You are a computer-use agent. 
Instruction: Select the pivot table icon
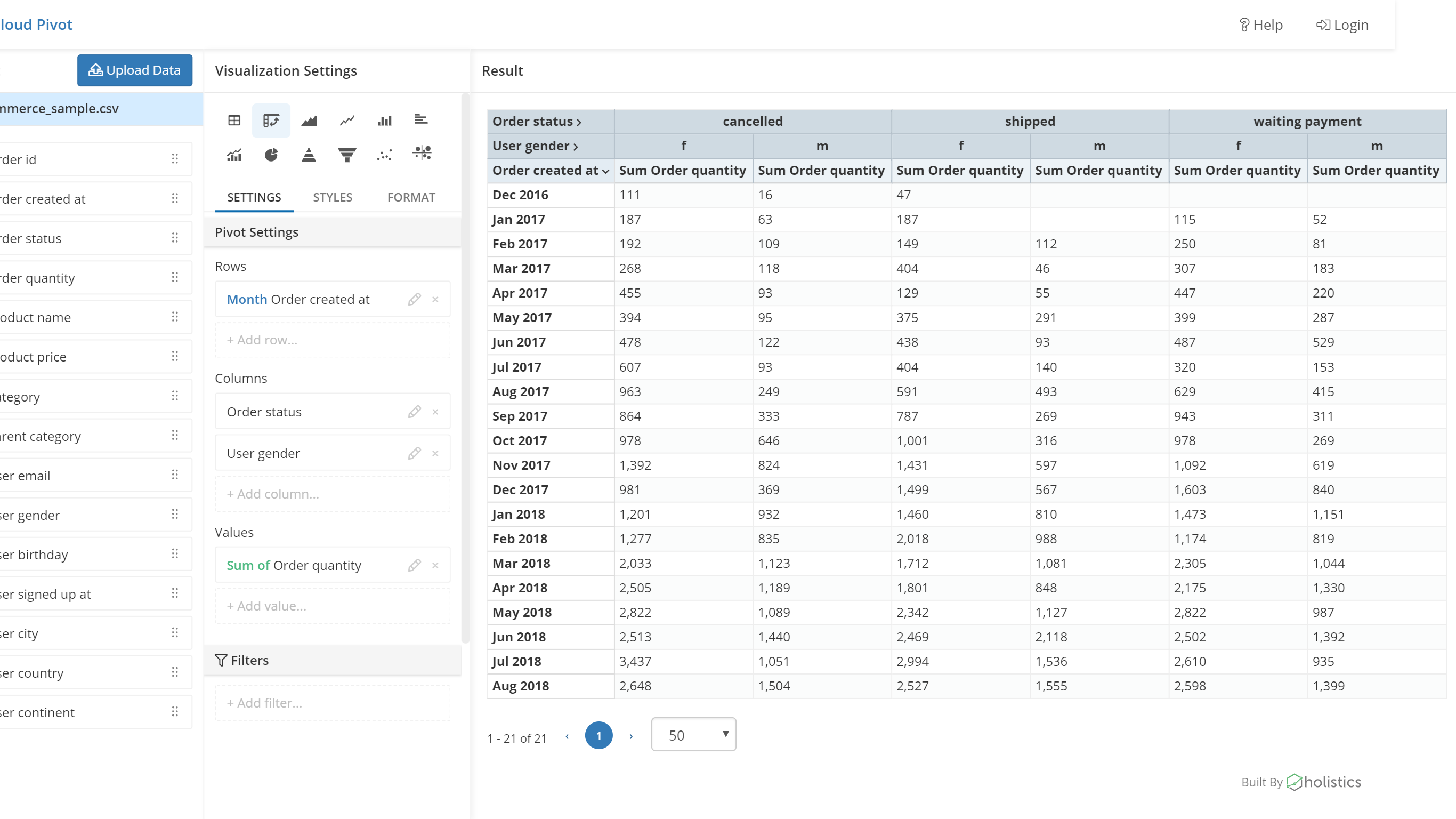[x=270, y=120]
